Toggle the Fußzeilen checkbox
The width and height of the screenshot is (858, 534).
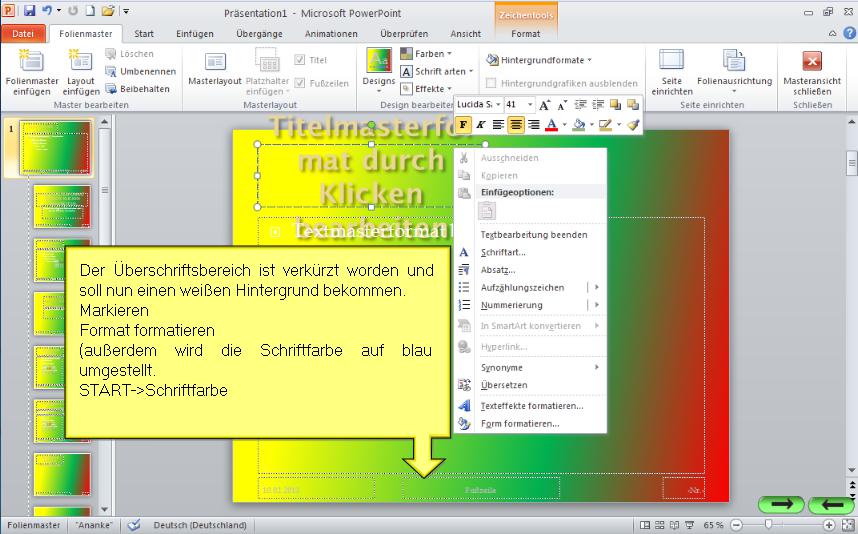(300, 84)
